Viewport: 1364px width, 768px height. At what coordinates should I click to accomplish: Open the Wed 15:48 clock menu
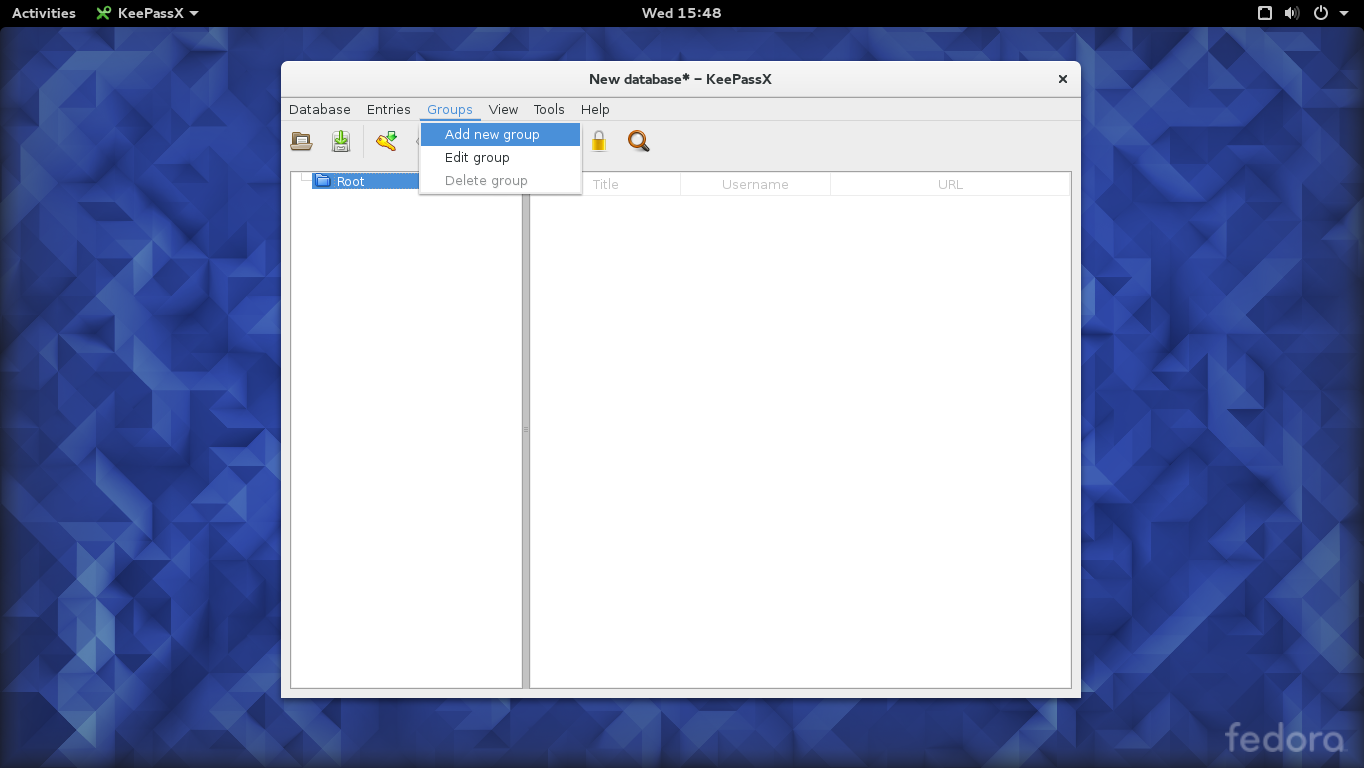(x=681, y=13)
